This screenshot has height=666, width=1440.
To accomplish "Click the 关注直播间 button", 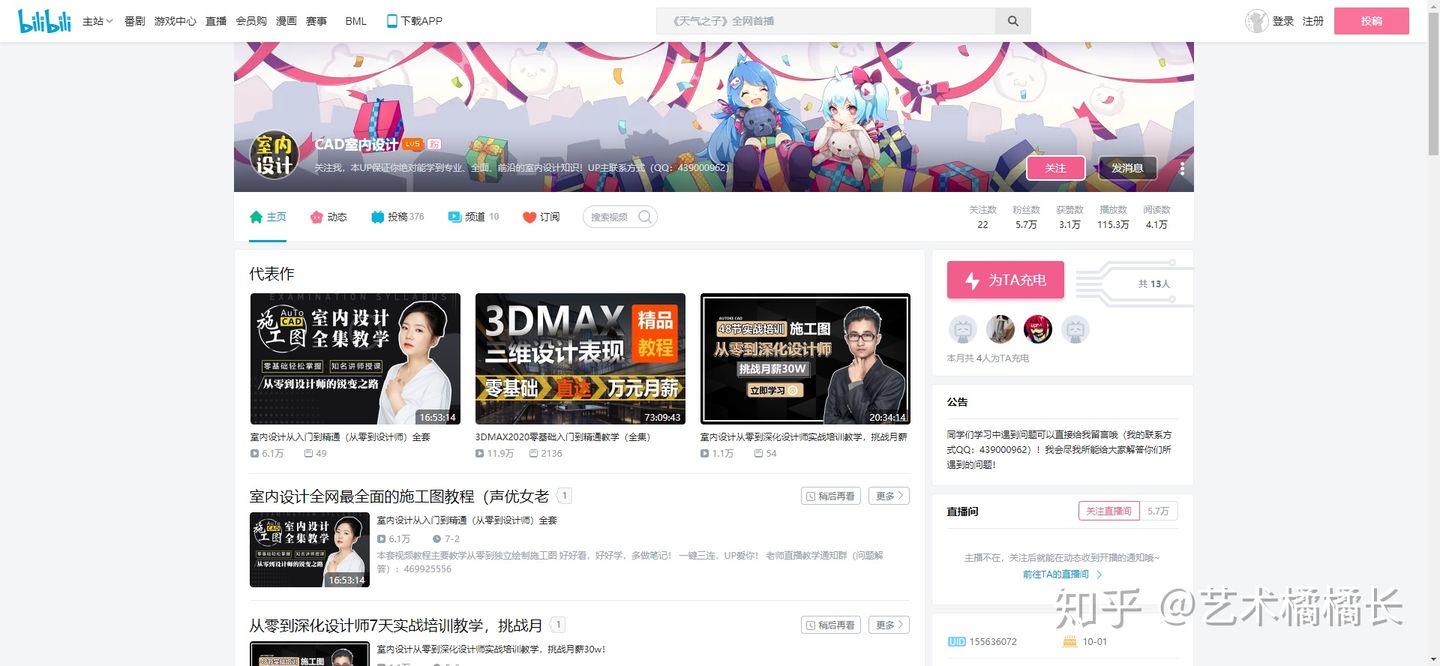I will click(1109, 511).
